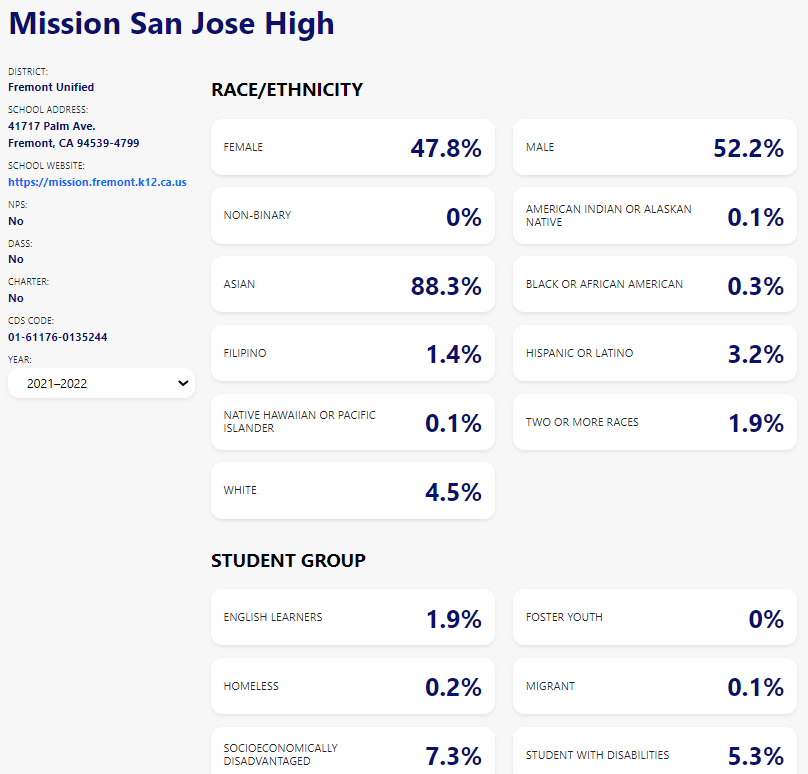Select Native Hawaiian or Pacific Islander card
The image size is (808, 774).
pos(352,422)
